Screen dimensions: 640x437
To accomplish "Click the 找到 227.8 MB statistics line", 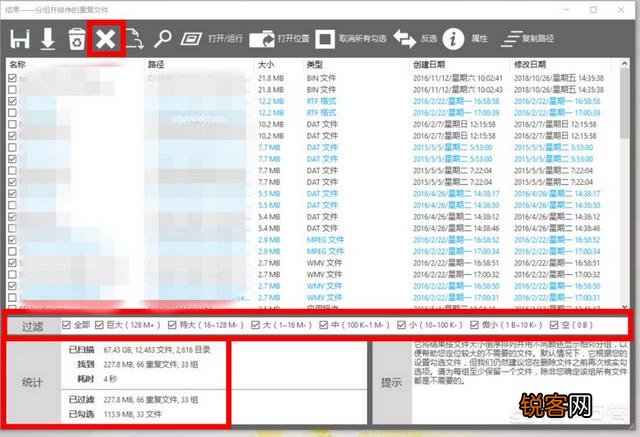I will pos(138,364).
